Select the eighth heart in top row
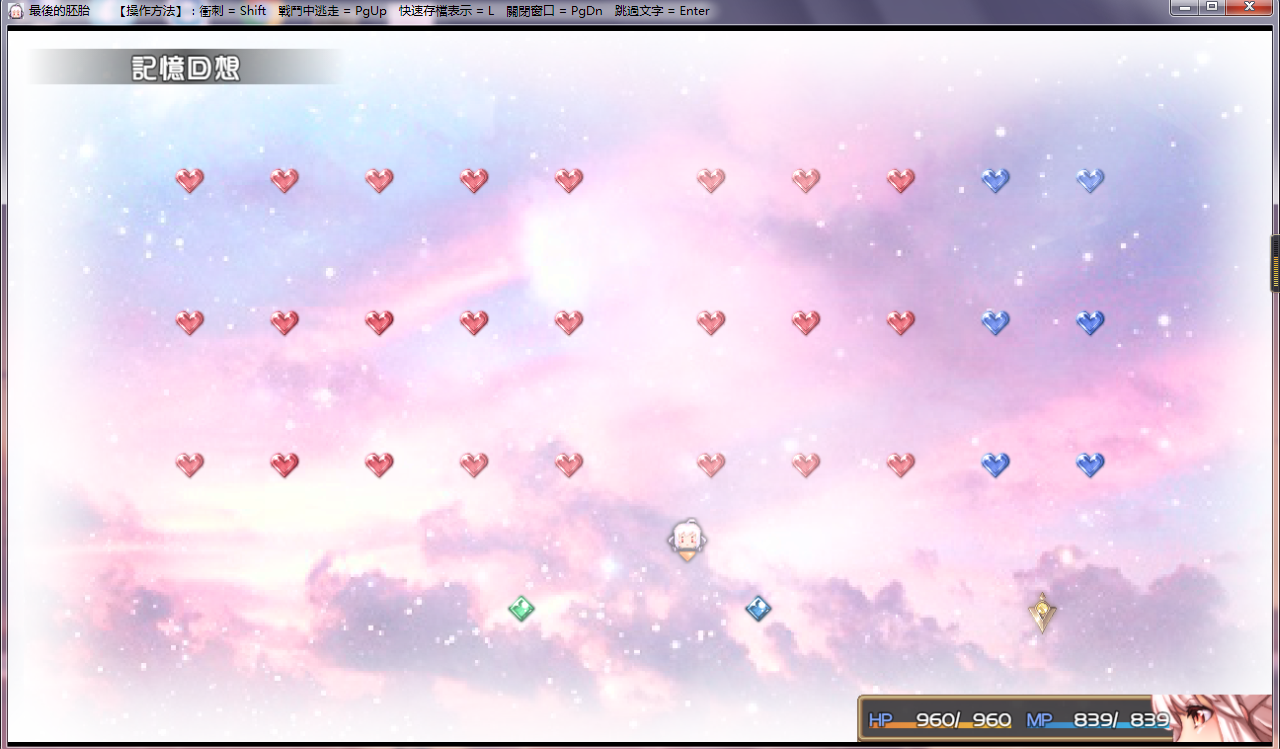This screenshot has width=1280, height=749. coord(901,180)
